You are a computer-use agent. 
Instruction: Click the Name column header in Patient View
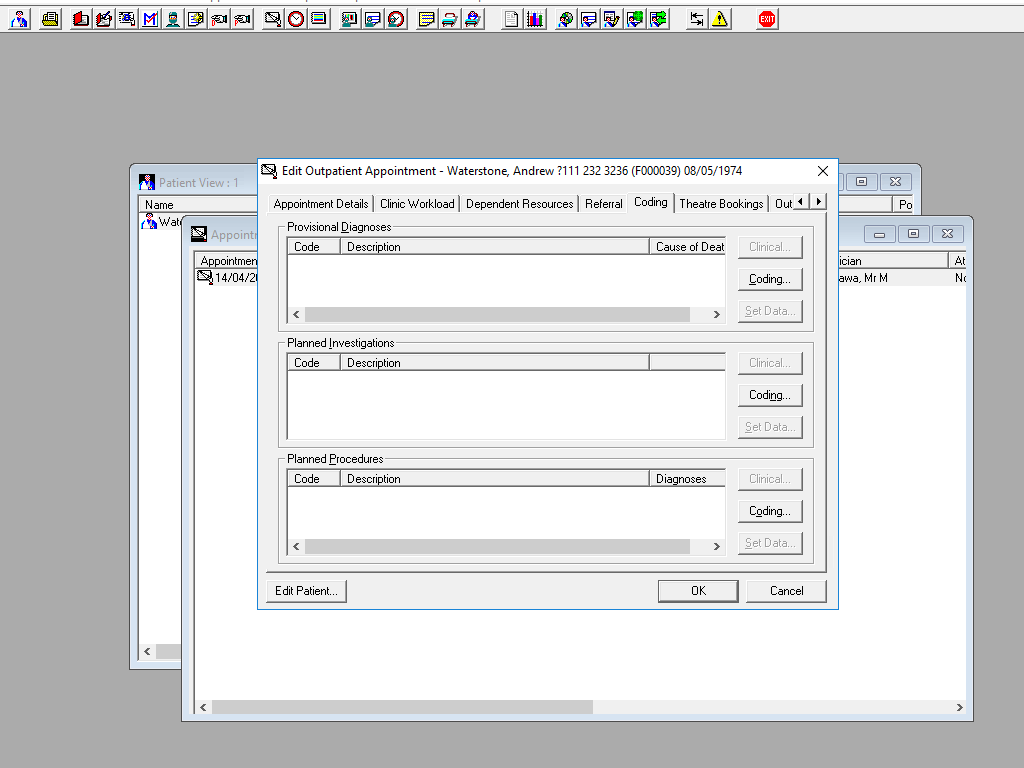point(199,204)
